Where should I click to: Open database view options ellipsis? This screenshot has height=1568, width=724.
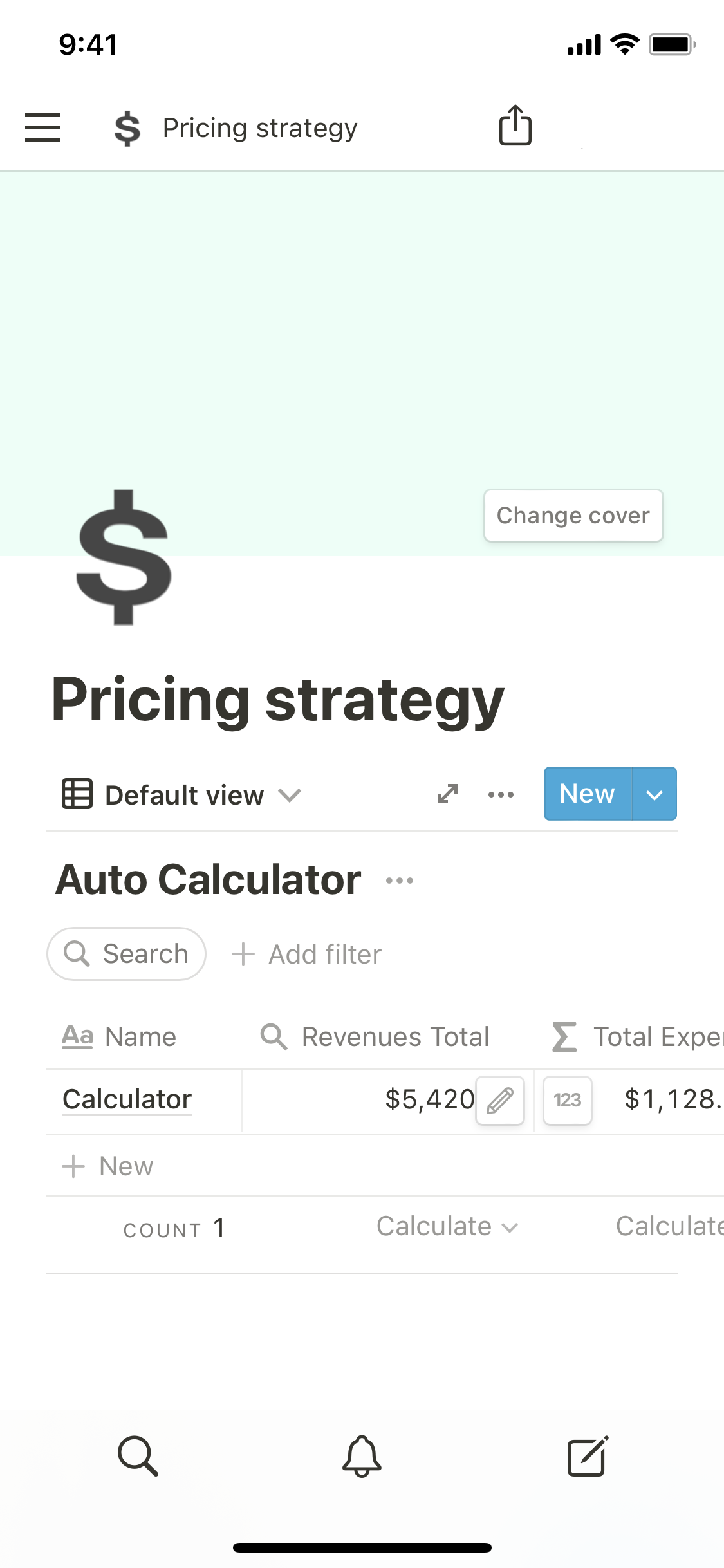click(501, 794)
